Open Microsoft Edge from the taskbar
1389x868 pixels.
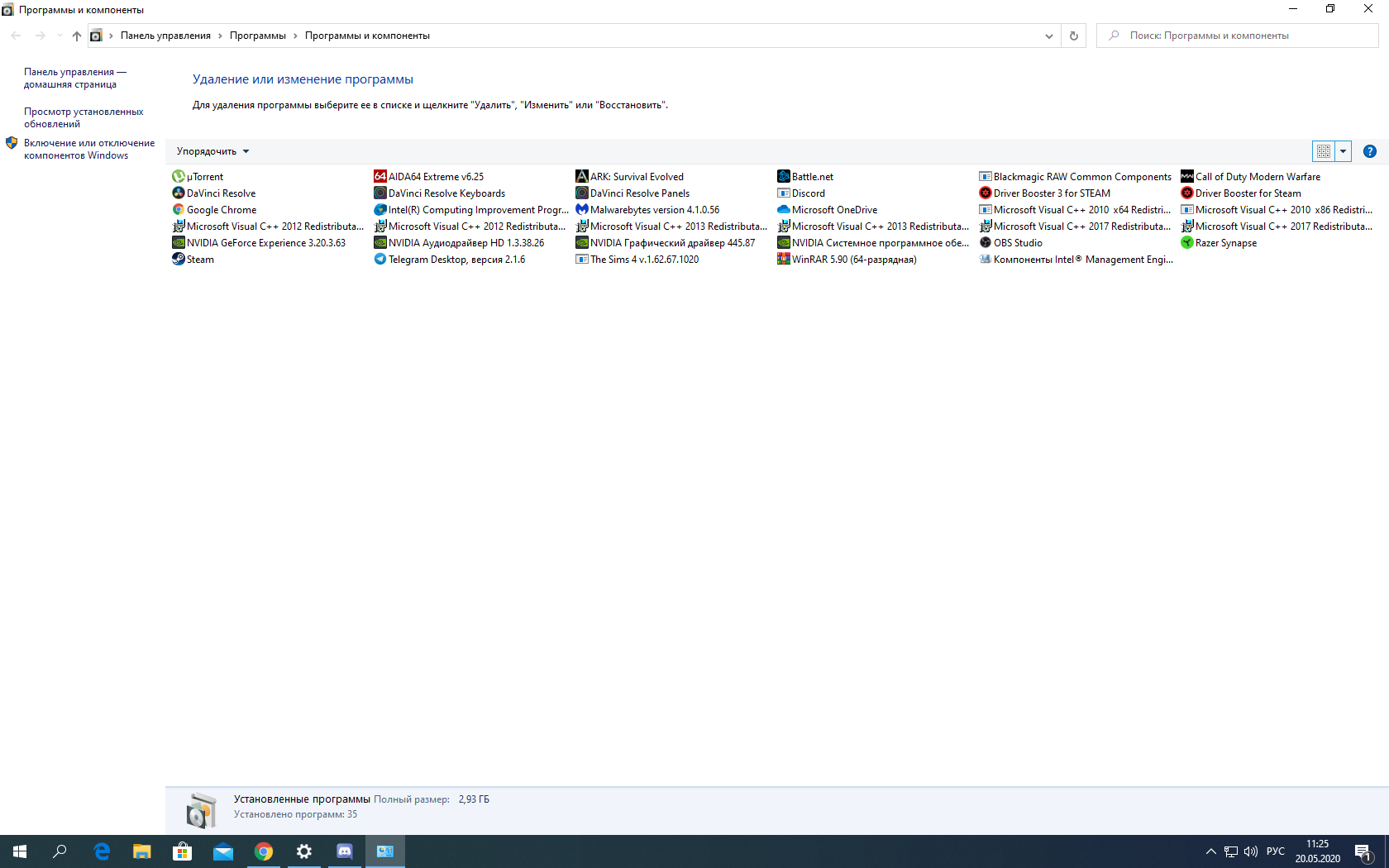102,851
